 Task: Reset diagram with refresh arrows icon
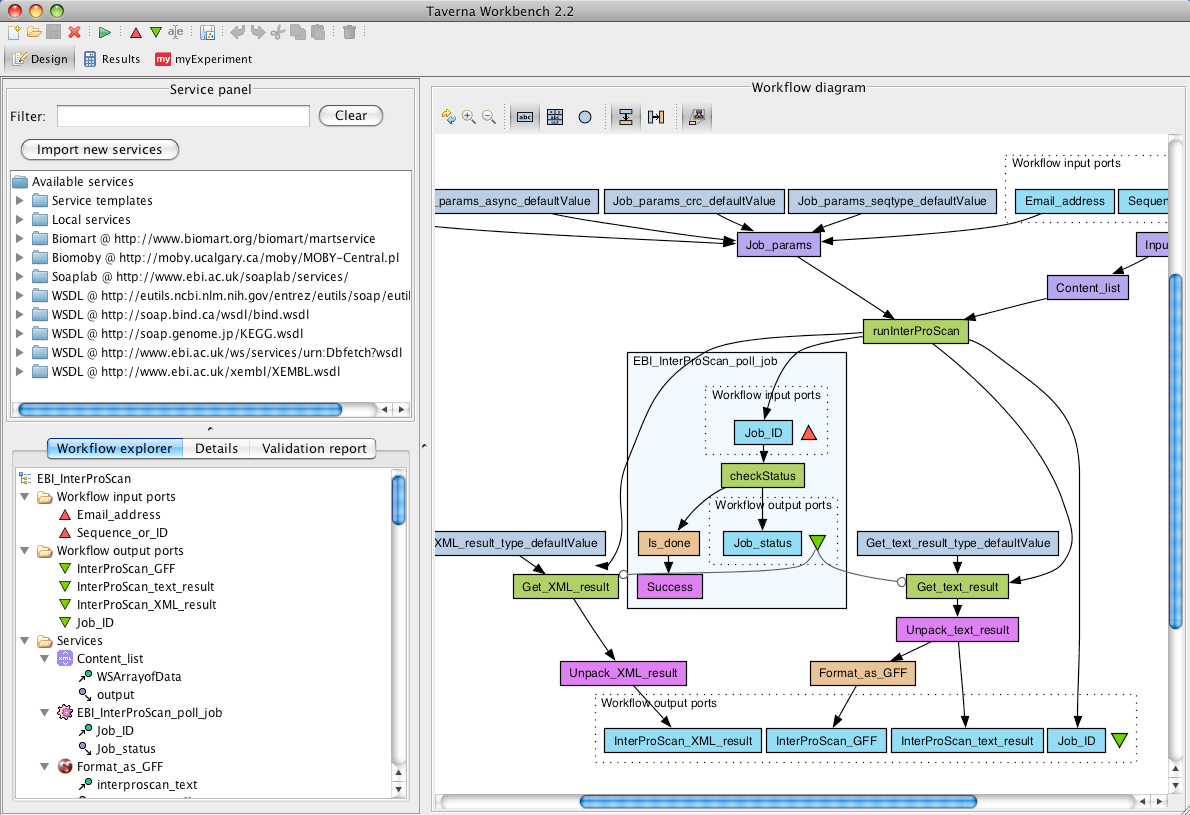(x=448, y=117)
